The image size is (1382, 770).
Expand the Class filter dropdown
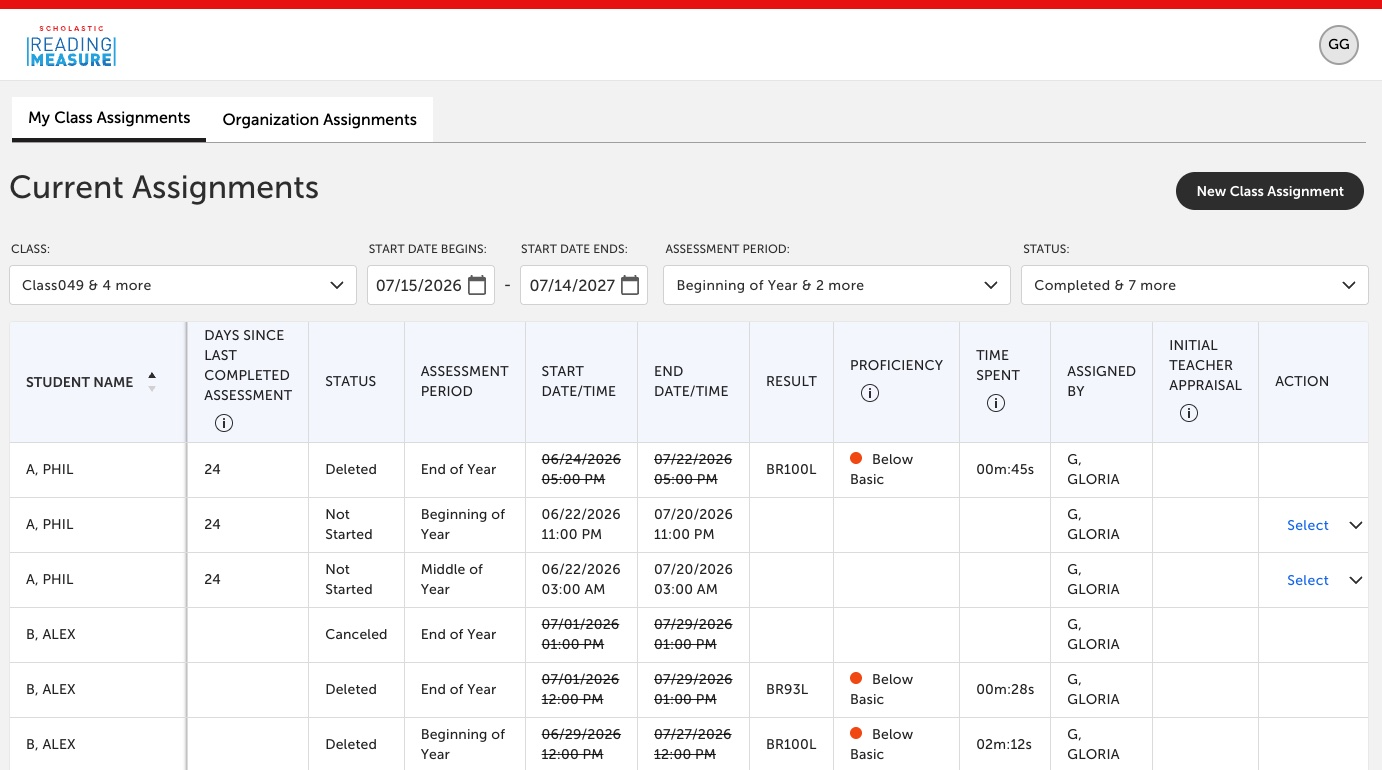183,285
